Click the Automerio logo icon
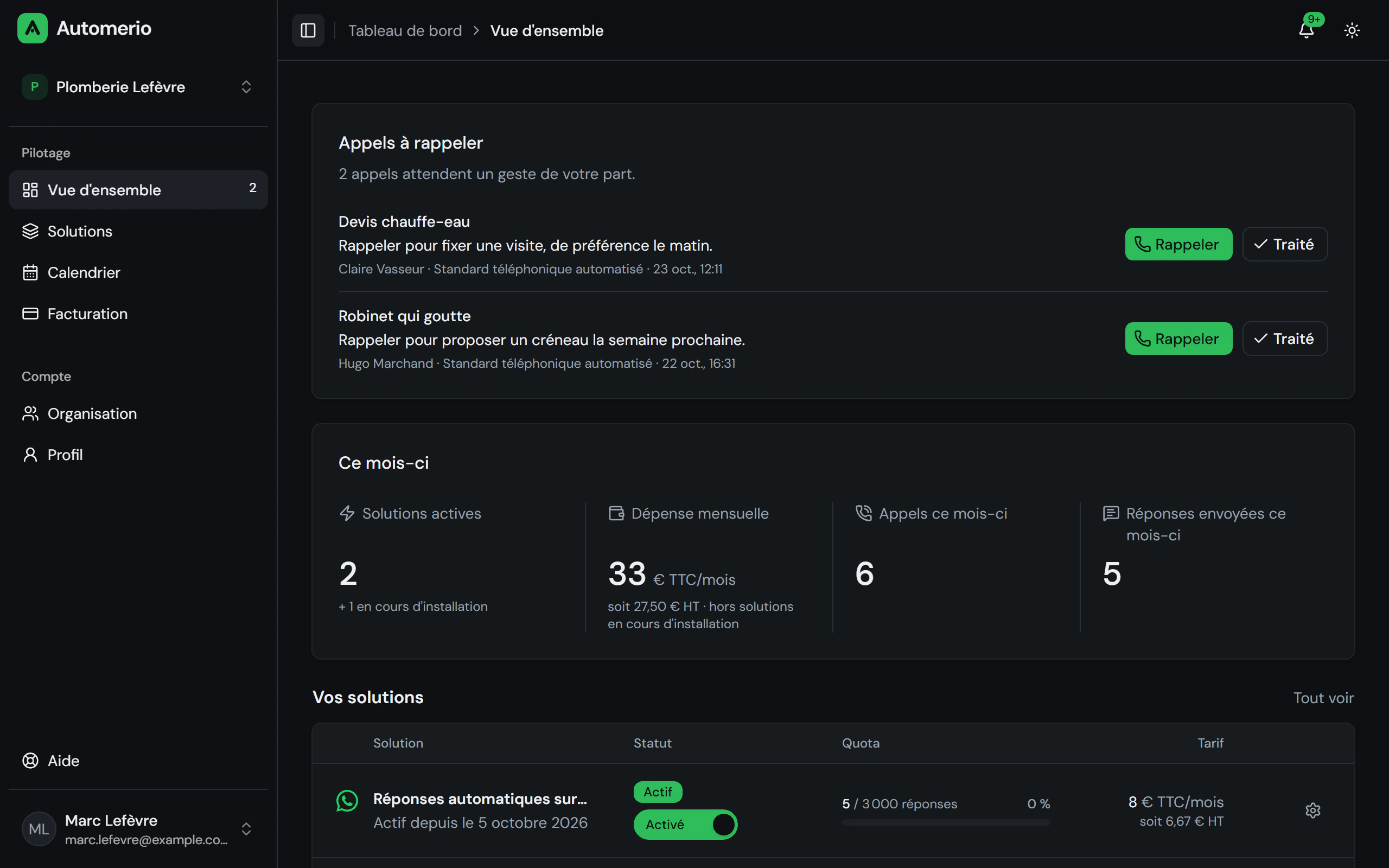 (32, 28)
